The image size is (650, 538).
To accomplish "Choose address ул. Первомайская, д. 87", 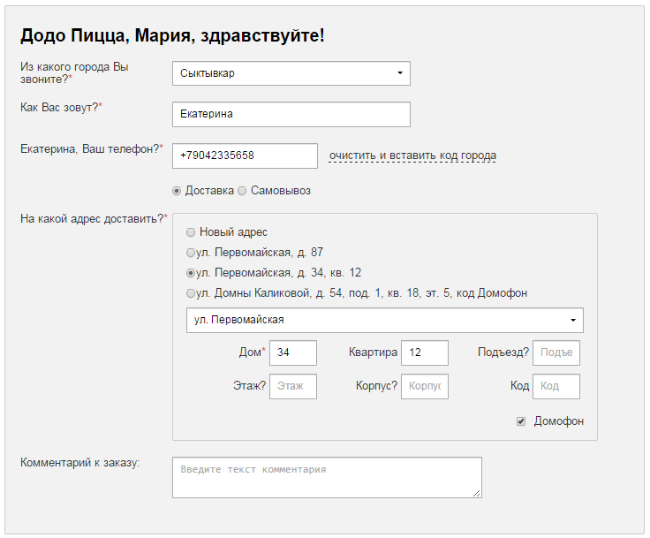I will pos(190,252).
